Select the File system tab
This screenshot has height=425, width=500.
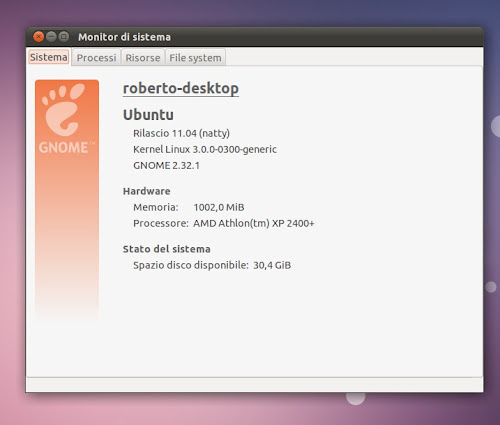[x=195, y=58]
